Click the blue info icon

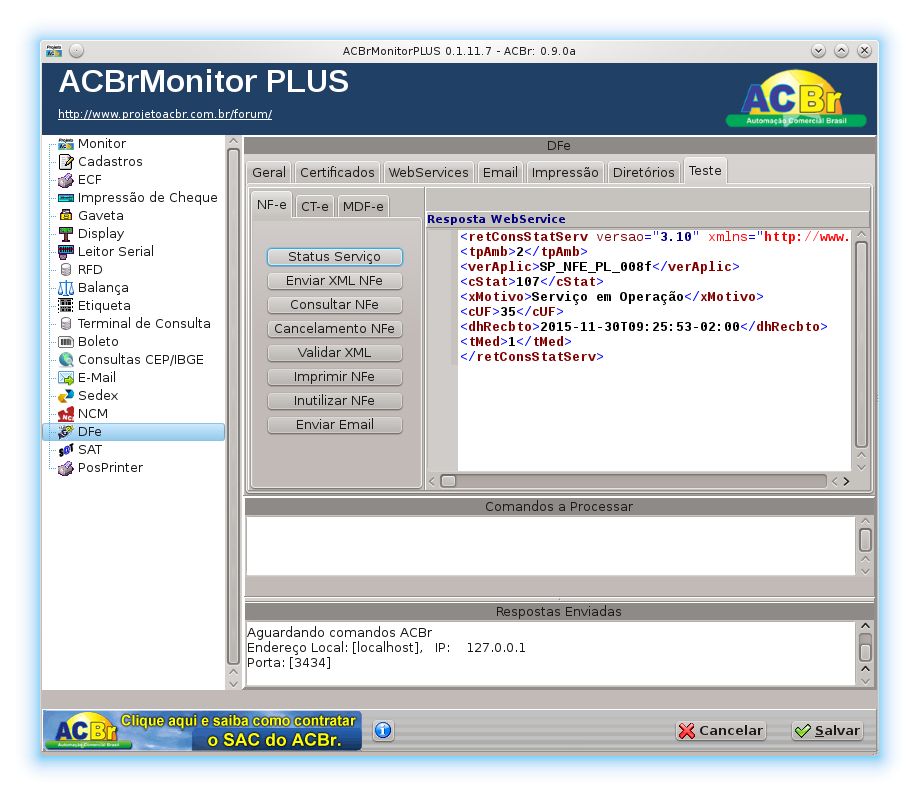pos(383,730)
